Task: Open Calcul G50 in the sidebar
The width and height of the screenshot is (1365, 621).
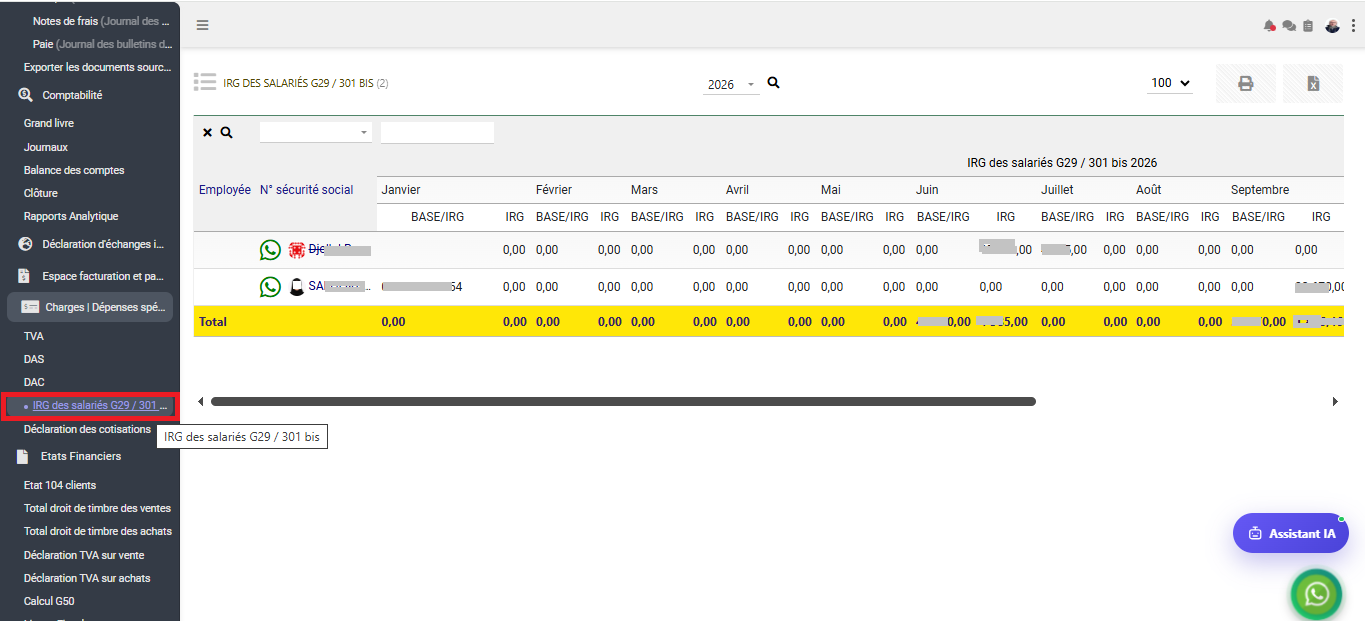Action: (49, 601)
